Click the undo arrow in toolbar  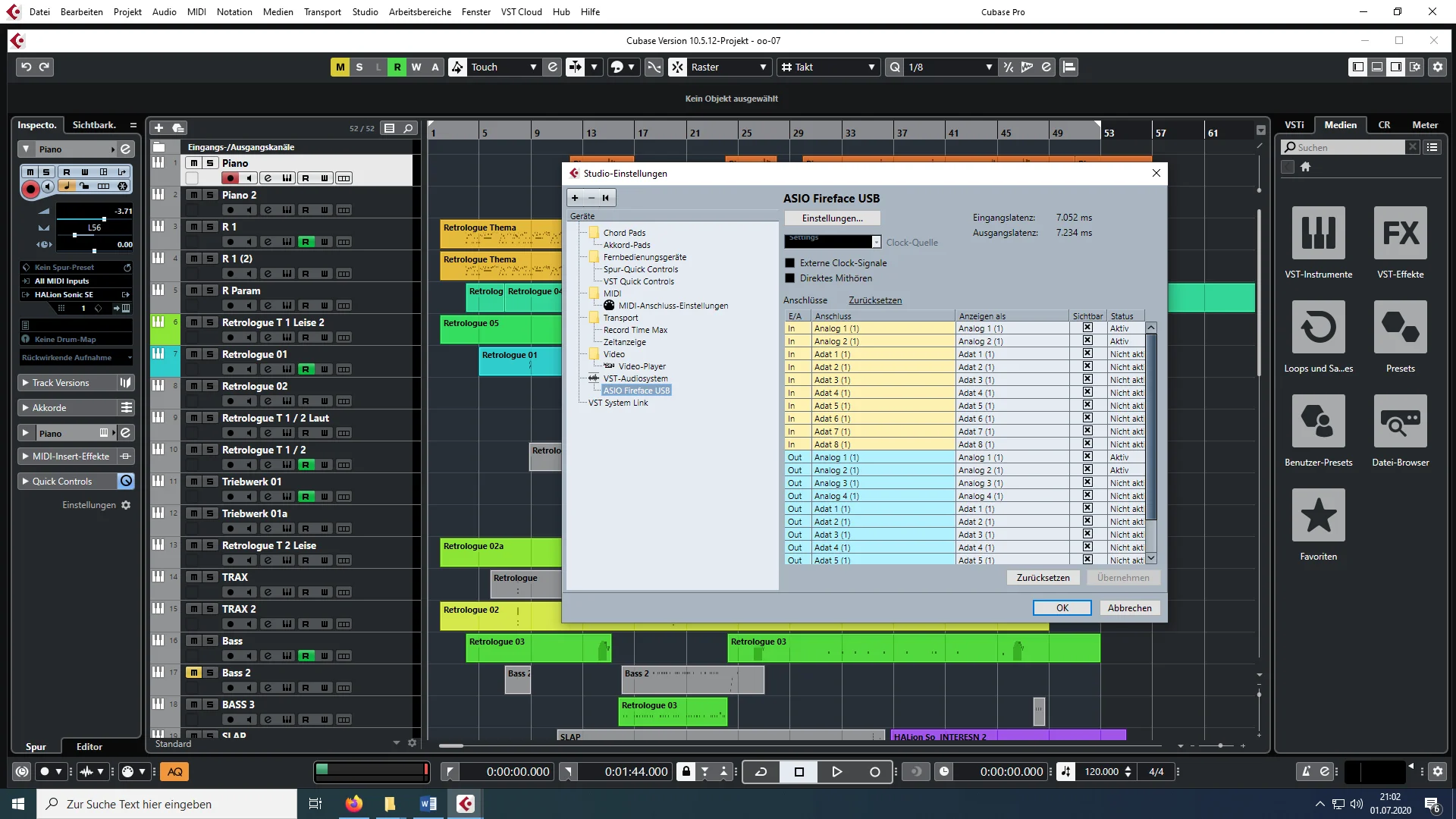(26, 67)
